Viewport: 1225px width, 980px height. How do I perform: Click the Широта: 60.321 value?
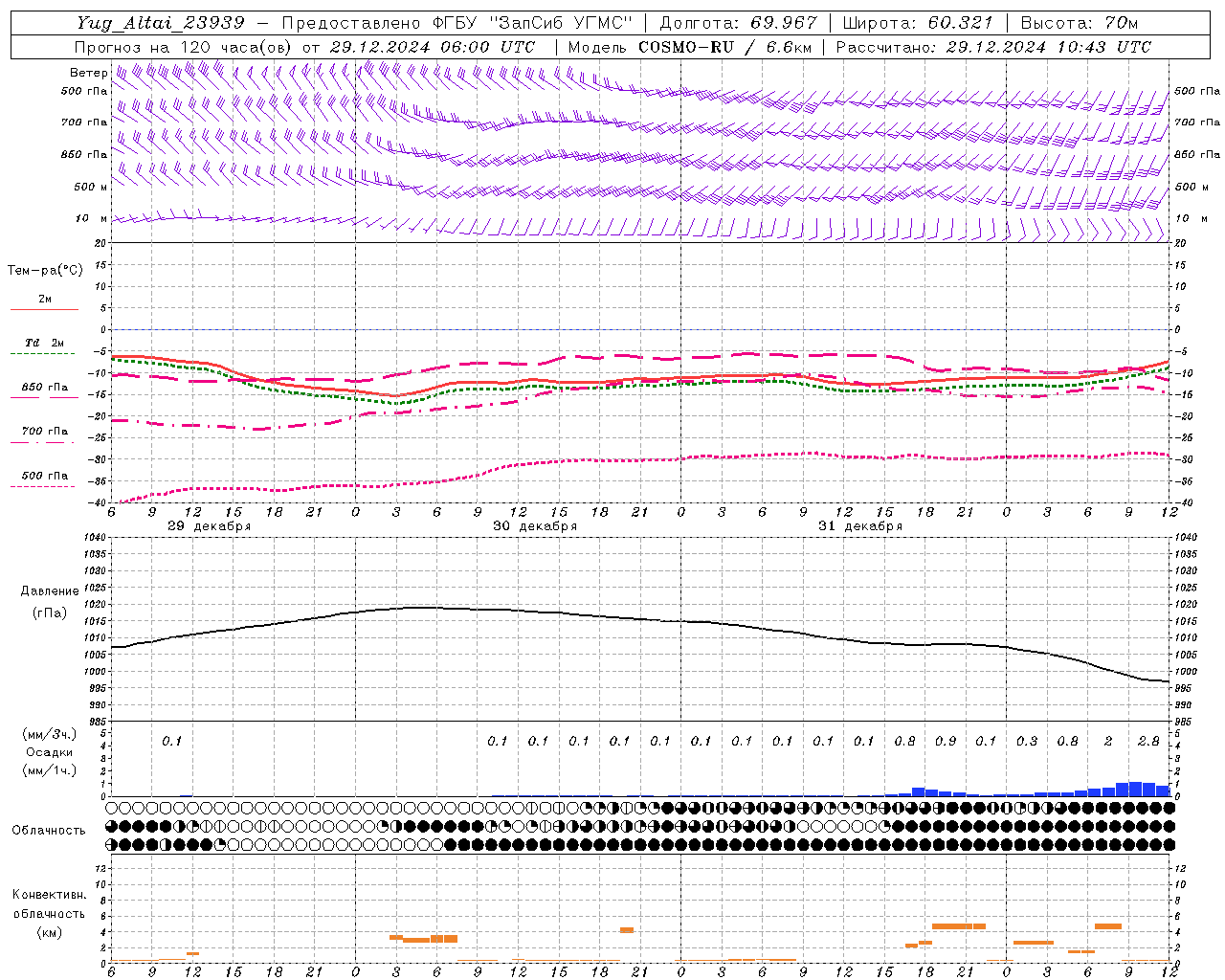tap(918, 23)
